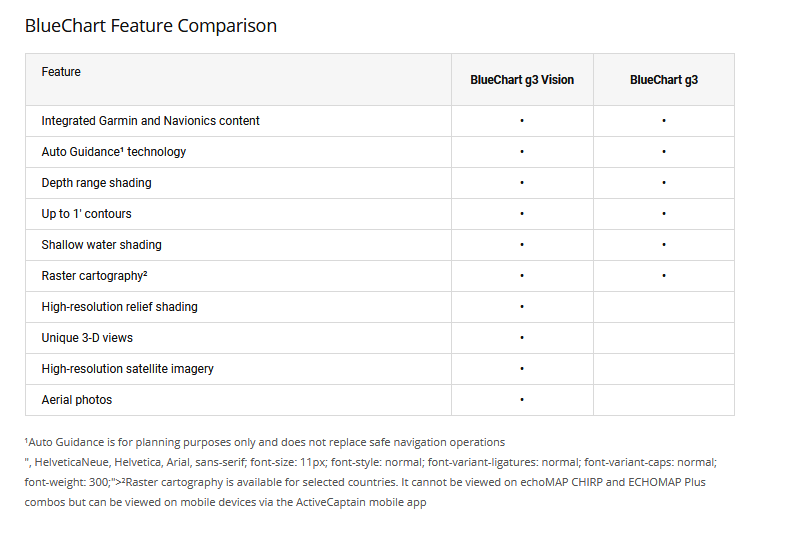Image resolution: width=787 pixels, height=535 pixels.
Task: Click the Feature column header
Action: (x=61, y=72)
